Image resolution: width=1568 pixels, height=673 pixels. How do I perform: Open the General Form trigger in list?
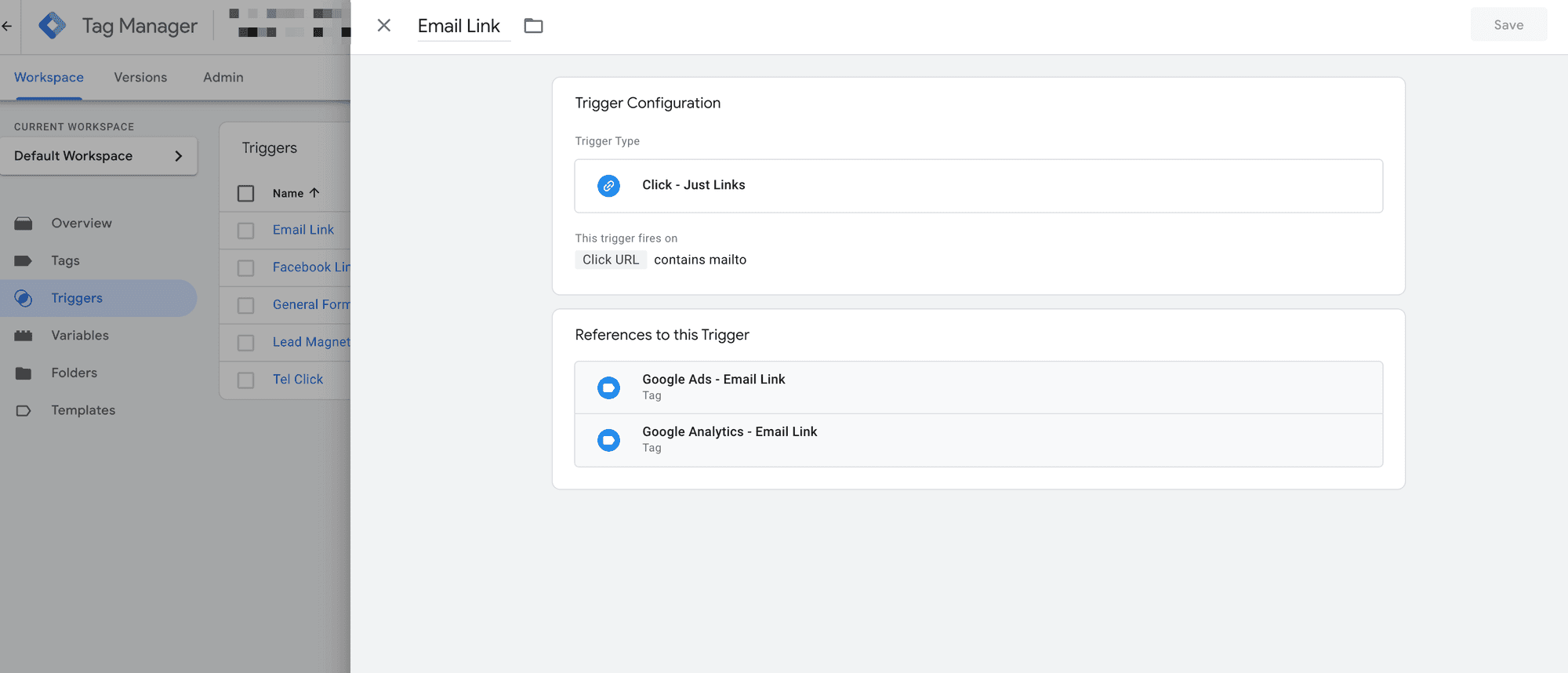click(311, 304)
